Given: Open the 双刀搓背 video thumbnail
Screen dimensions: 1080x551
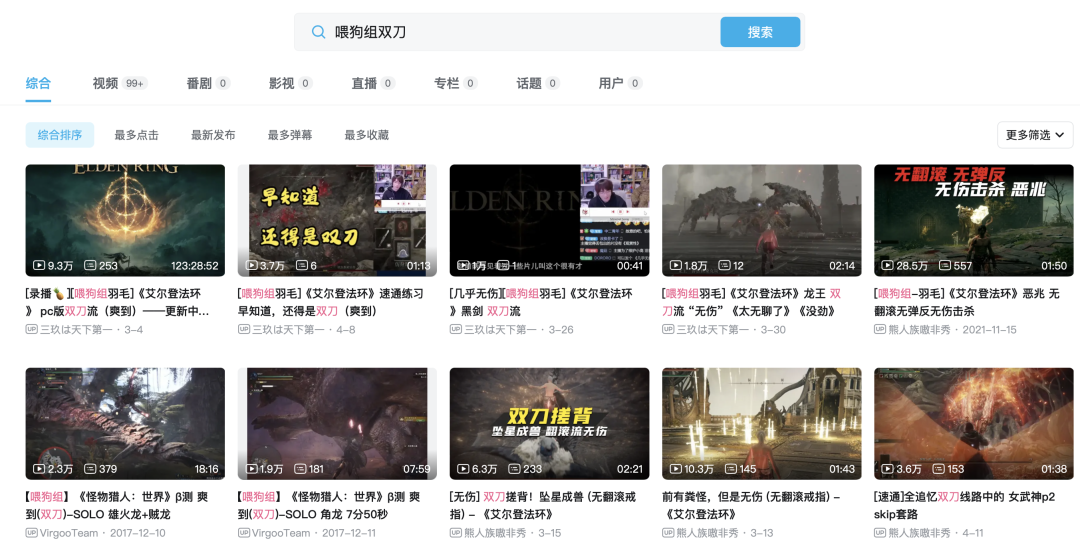Looking at the screenshot, I should pyautogui.click(x=550, y=424).
